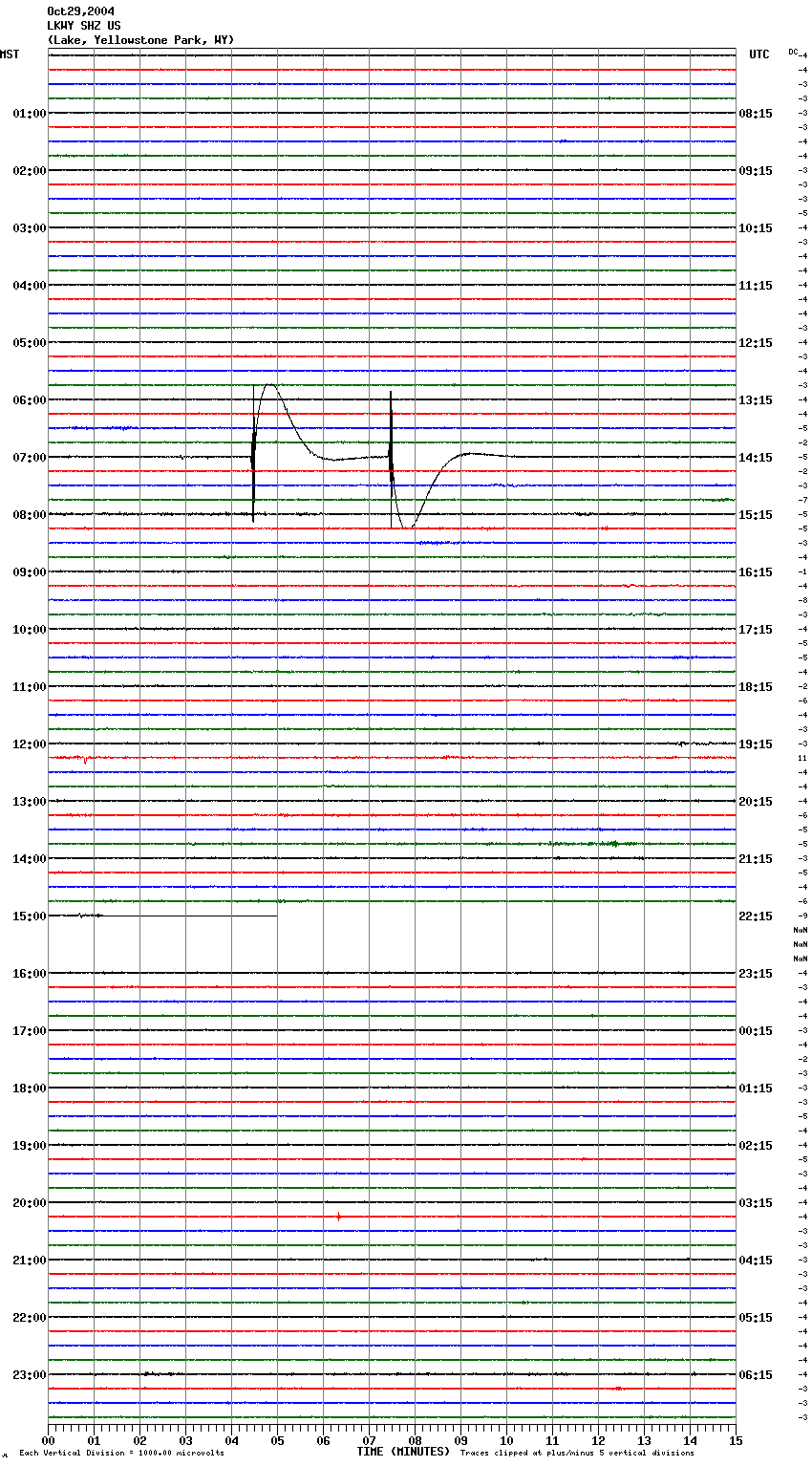Viewport: 812px width, 1466px height.
Task: Click the 'DC' offset column header
Action: click(x=793, y=52)
